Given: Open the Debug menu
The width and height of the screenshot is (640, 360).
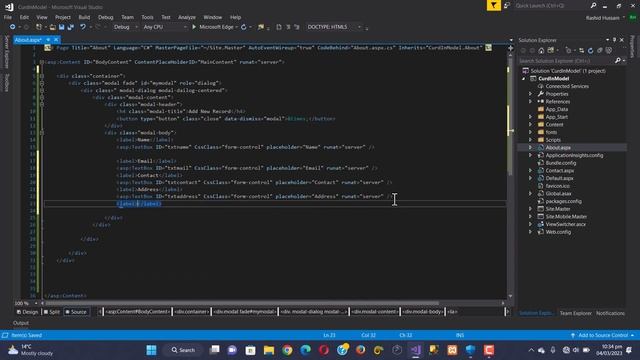Looking at the screenshot, I should 106,17.
